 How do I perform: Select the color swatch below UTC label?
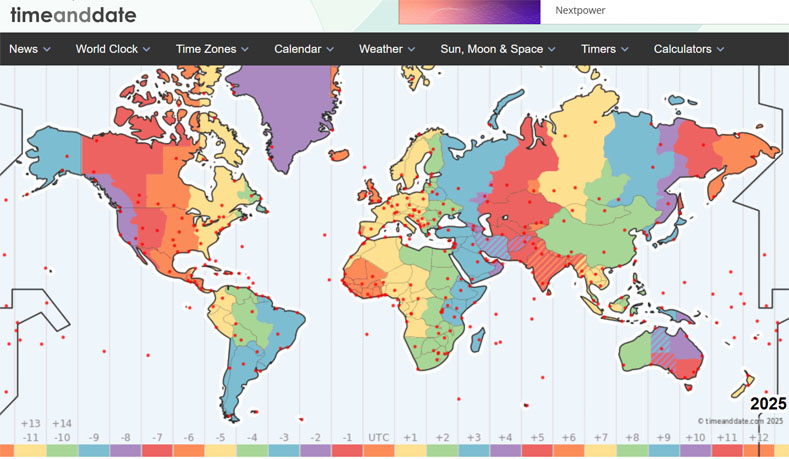point(379,452)
